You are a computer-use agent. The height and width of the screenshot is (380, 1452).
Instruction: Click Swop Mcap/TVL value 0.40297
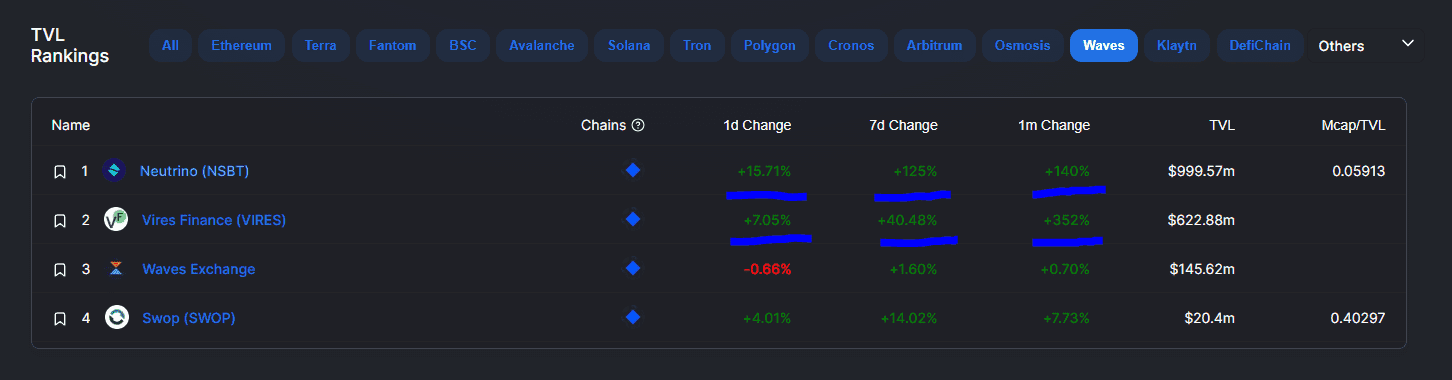tap(1358, 318)
